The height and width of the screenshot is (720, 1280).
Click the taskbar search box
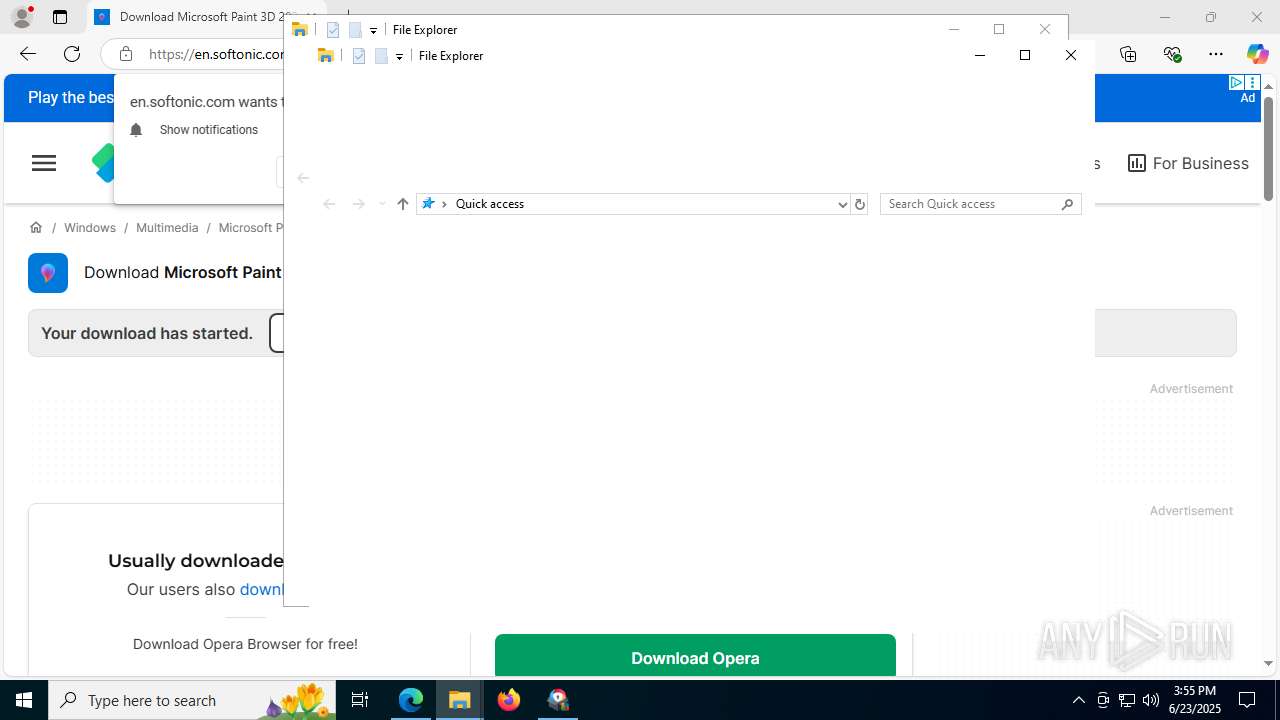192,700
